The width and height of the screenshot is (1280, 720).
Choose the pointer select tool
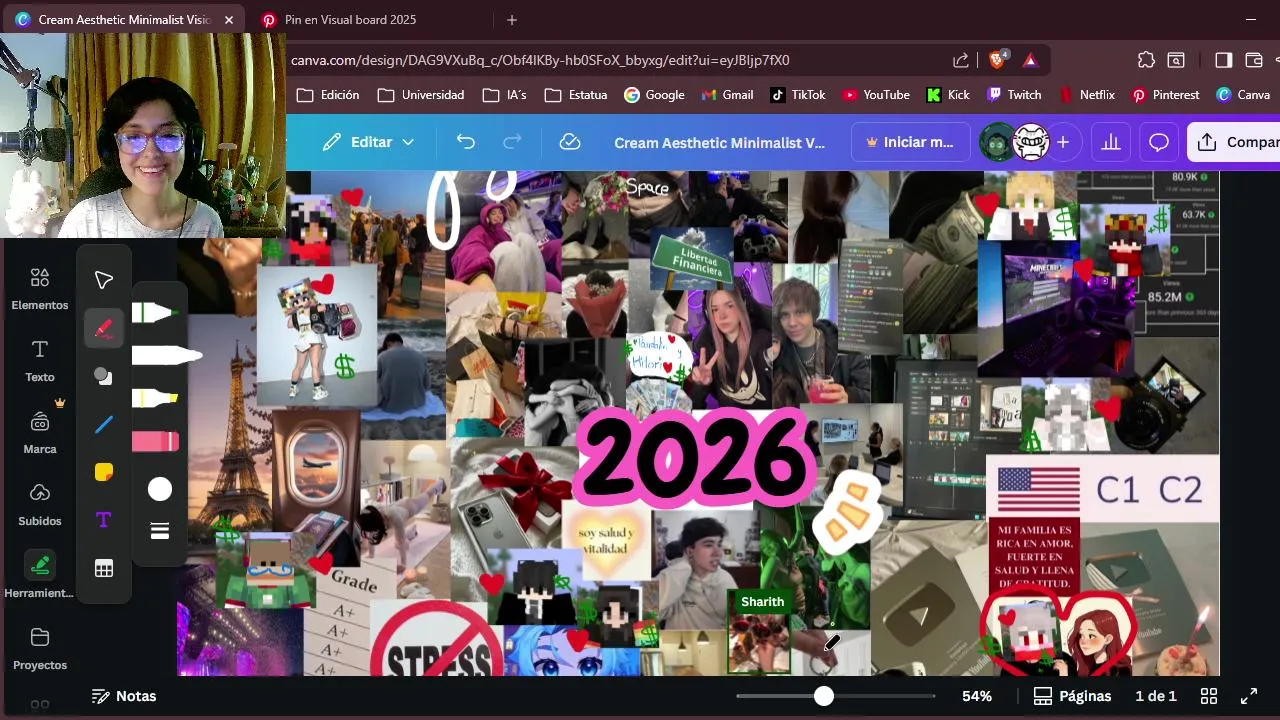tap(104, 280)
